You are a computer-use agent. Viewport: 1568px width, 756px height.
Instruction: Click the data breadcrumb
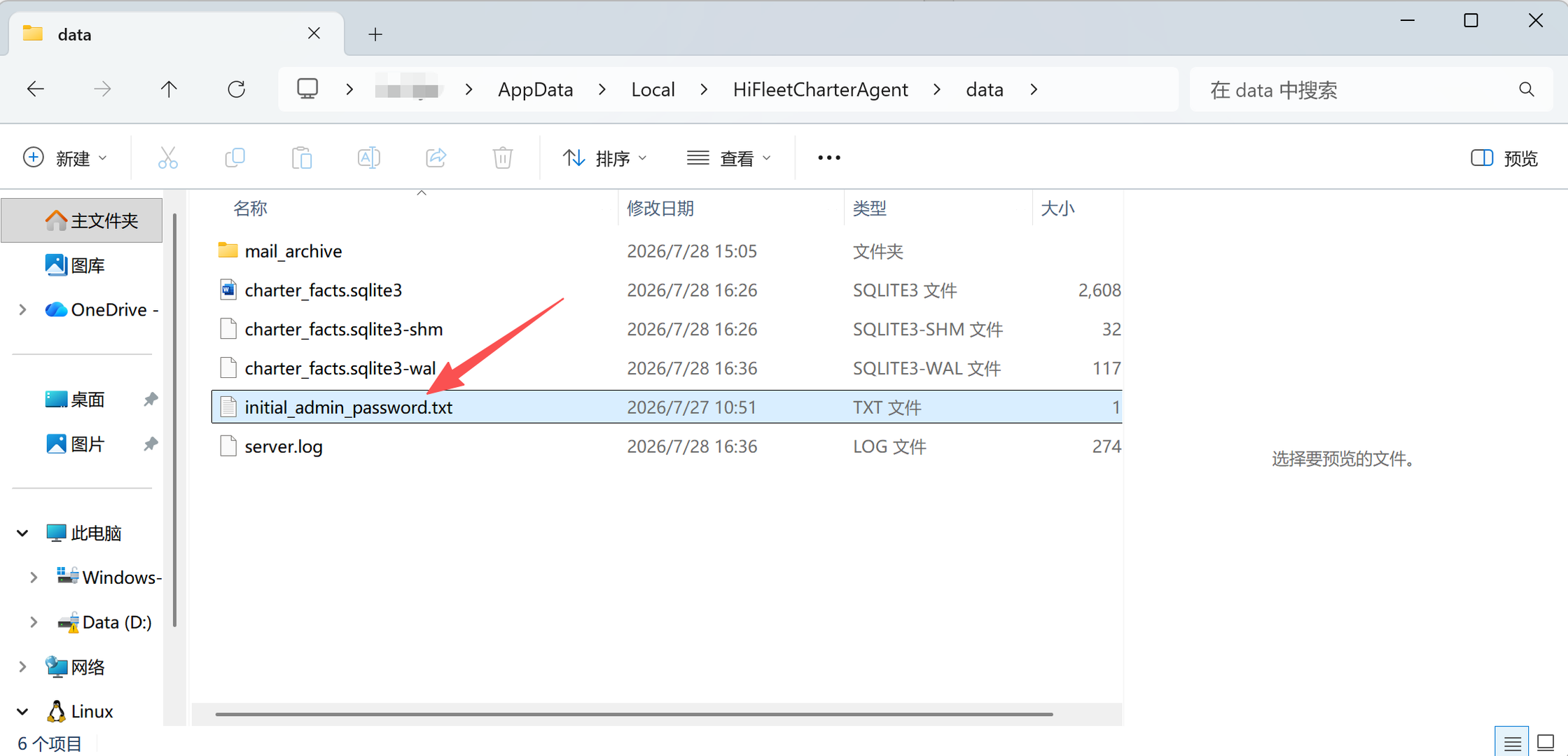point(985,90)
